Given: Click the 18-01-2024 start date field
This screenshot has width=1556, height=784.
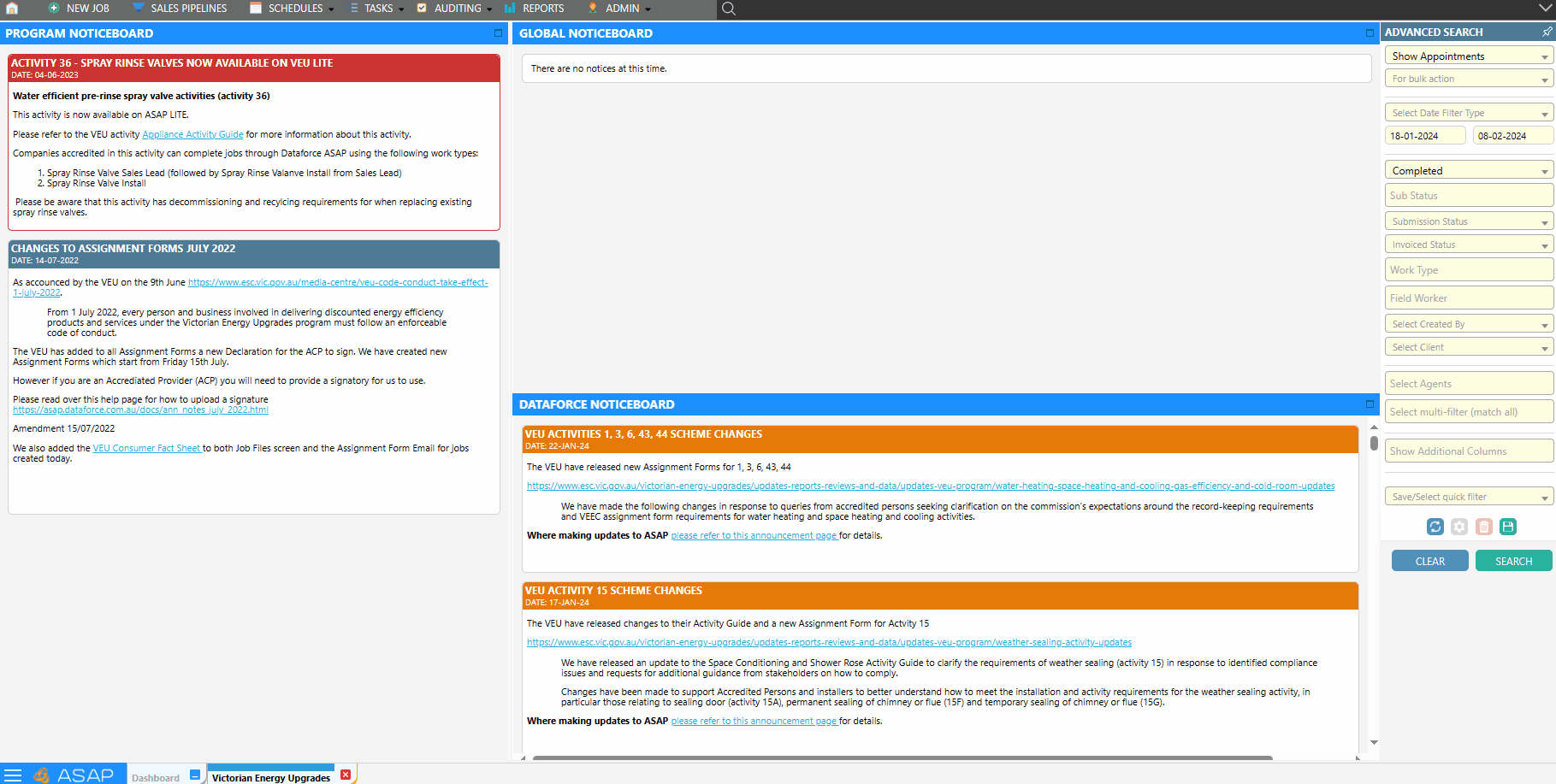Looking at the screenshot, I should [1425, 135].
